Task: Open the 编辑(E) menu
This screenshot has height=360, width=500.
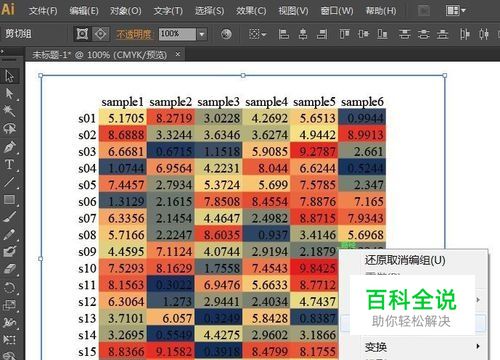Action: pyautogui.click(x=84, y=11)
